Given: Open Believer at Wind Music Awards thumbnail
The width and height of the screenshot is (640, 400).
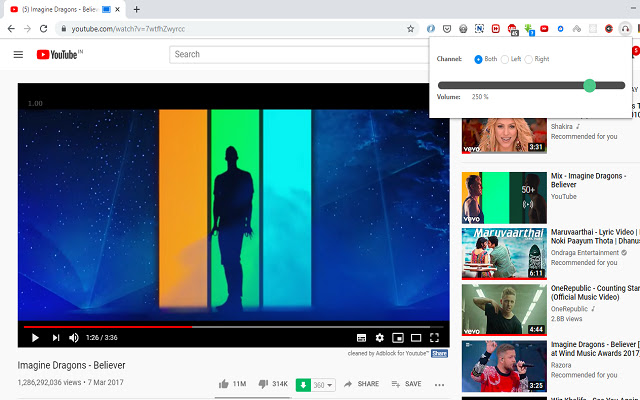Looking at the screenshot, I should point(504,366).
